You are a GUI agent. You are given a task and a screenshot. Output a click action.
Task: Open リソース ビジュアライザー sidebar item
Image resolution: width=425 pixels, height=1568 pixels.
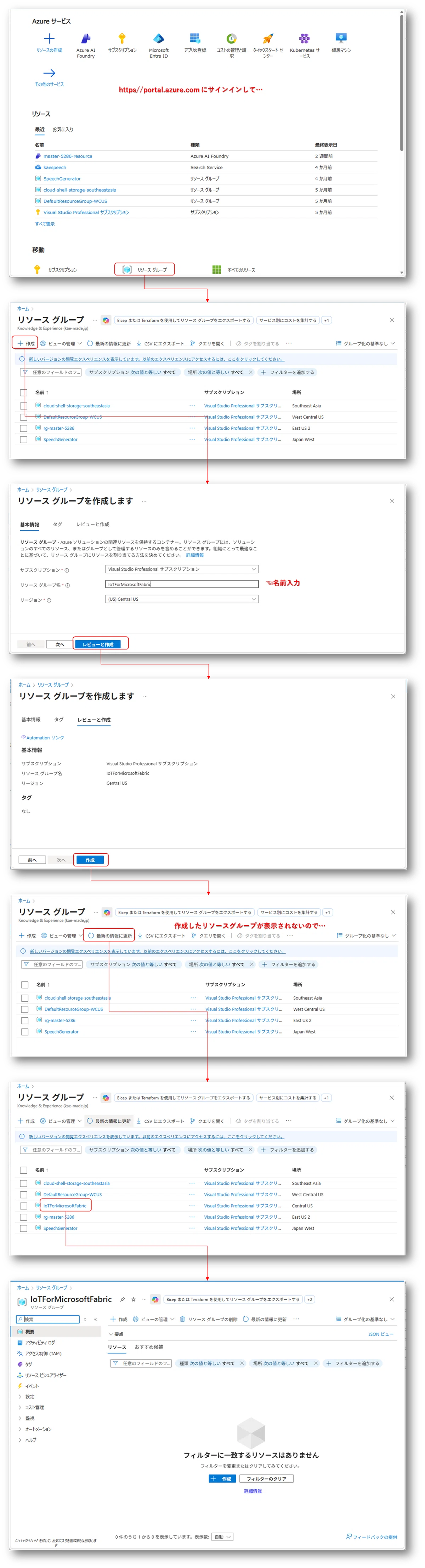pyautogui.click(x=45, y=1375)
